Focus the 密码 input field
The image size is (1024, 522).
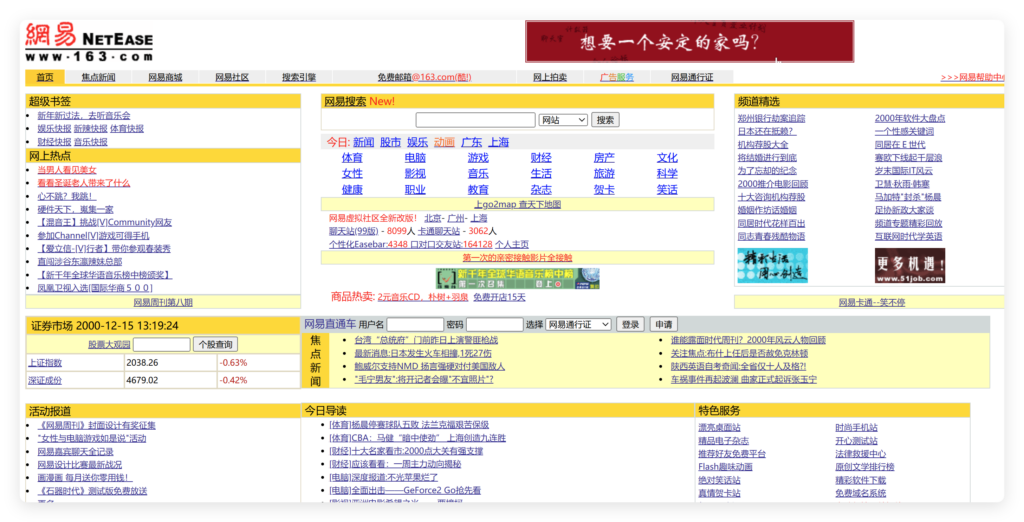494,325
